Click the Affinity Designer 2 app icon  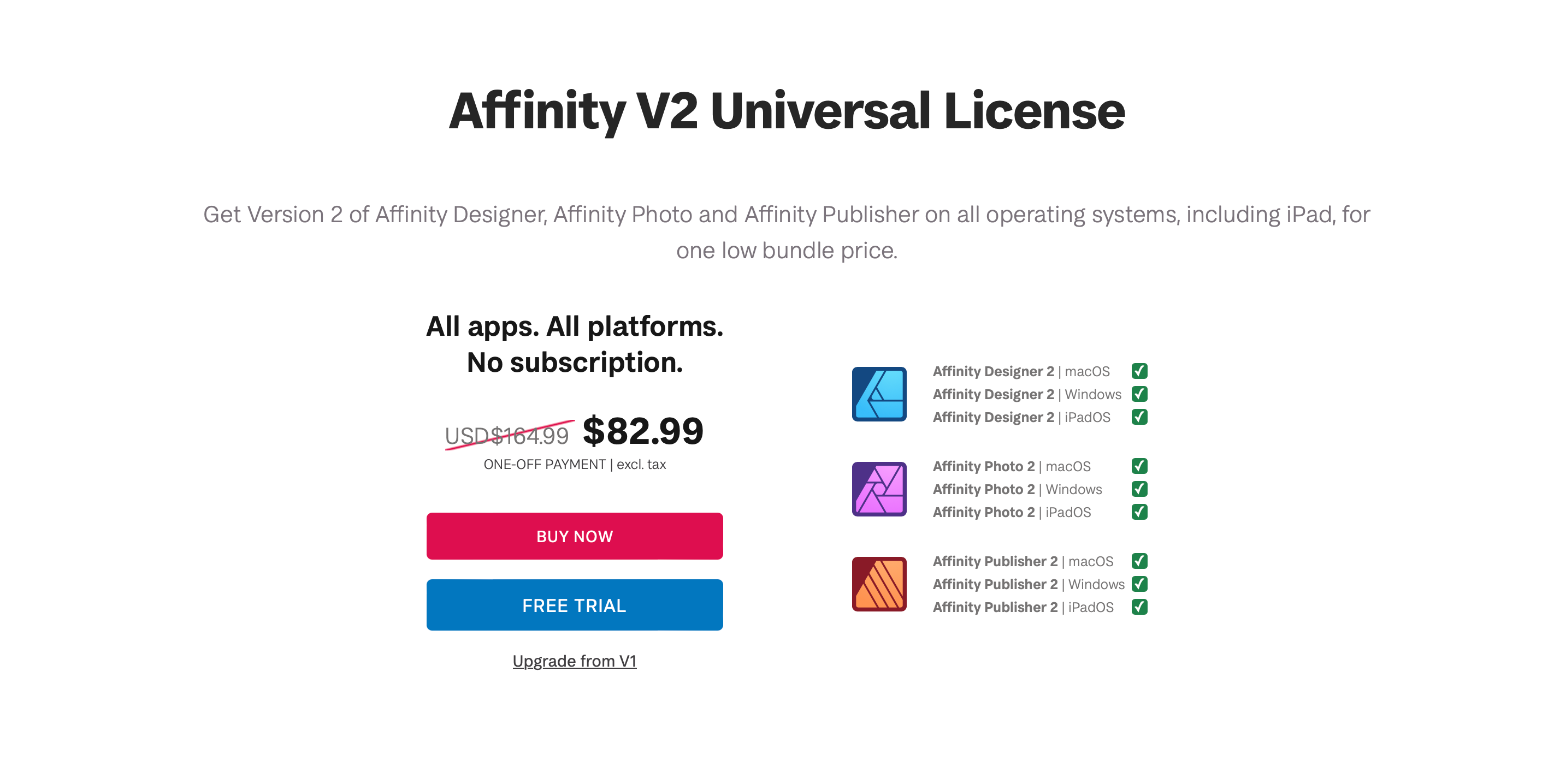click(879, 394)
